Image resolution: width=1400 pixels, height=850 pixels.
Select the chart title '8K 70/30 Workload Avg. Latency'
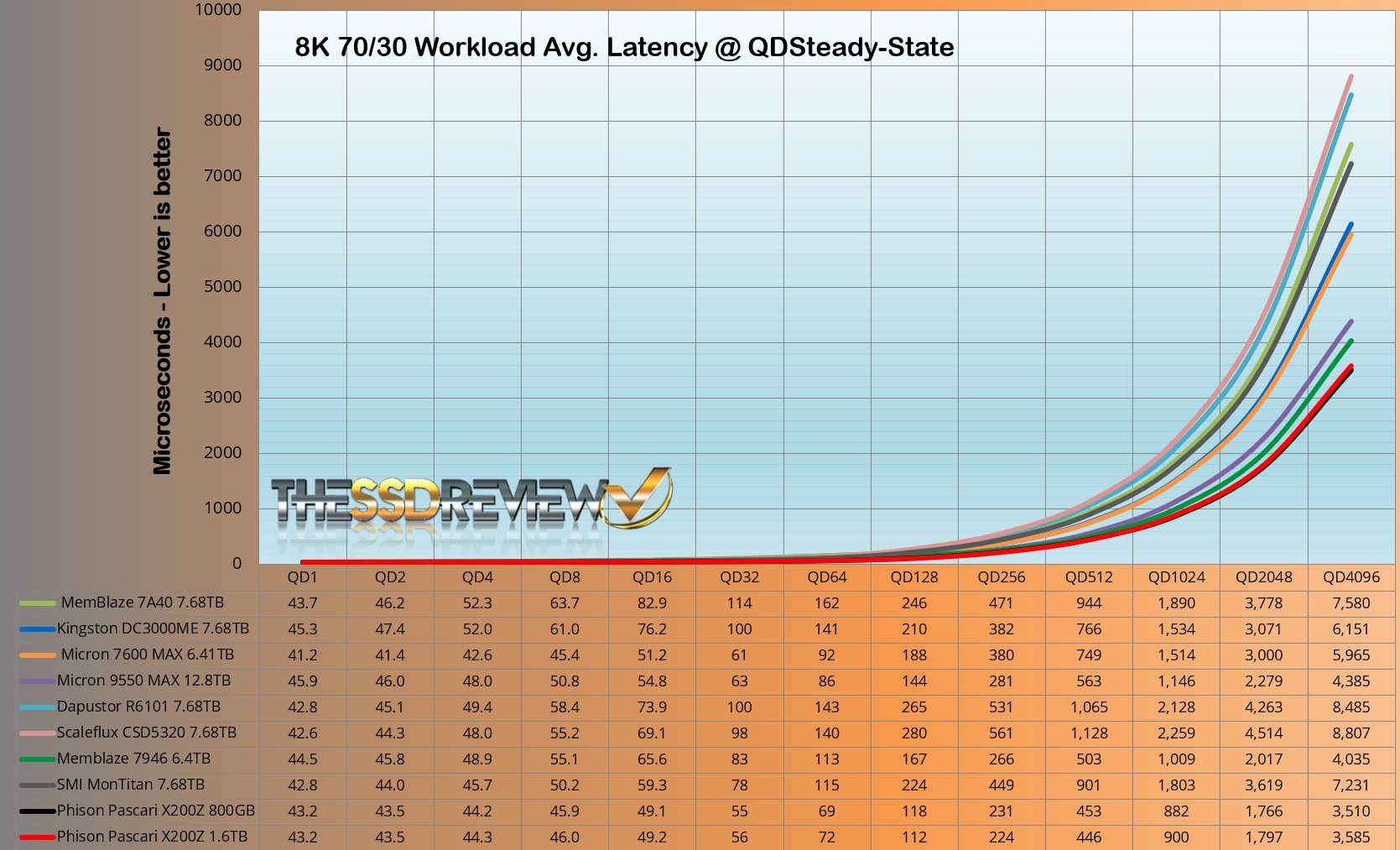point(624,47)
